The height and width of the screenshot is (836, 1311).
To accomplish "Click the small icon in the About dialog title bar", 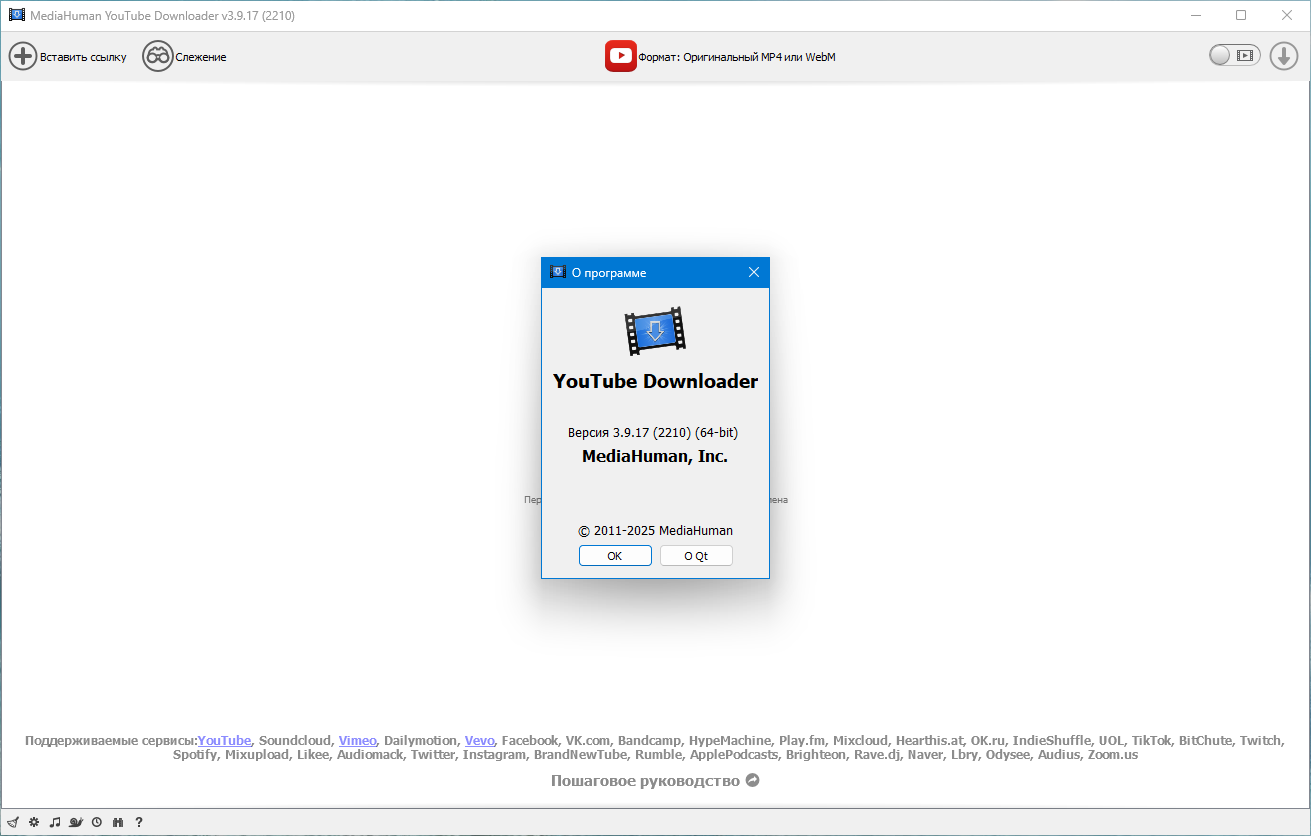I will (x=558, y=272).
